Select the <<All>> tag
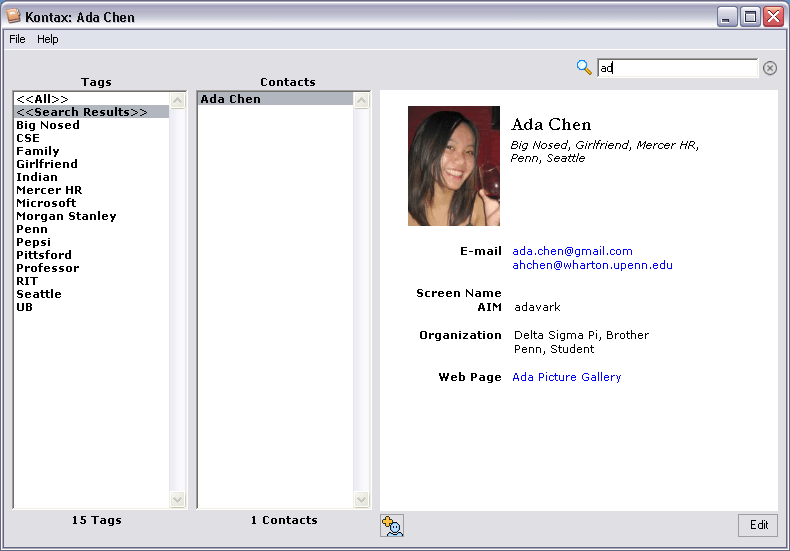This screenshot has width=790, height=551. pyautogui.click(x=91, y=99)
